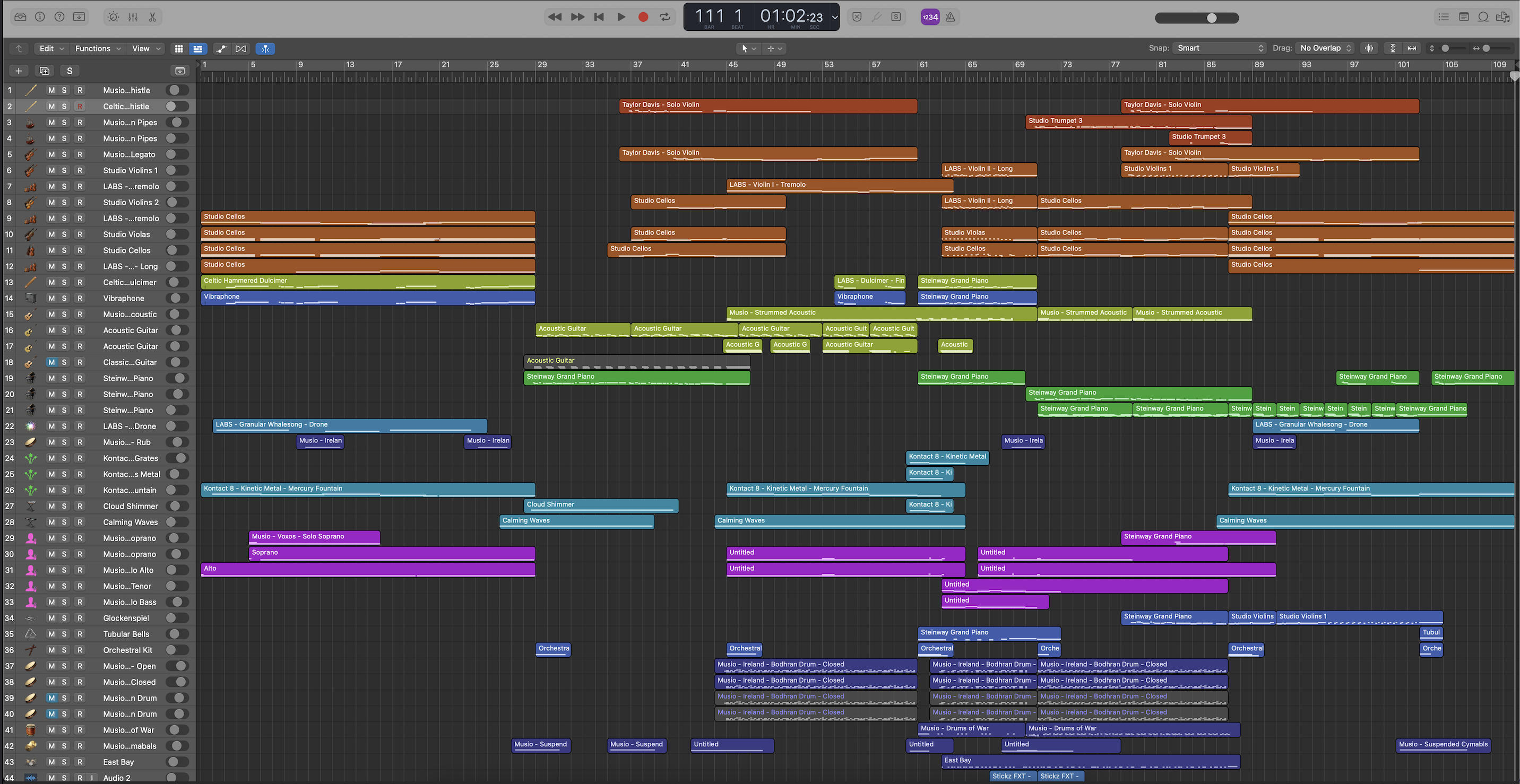This screenshot has width=1520, height=784.
Task: Click the add track plus button
Action: coord(19,71)
